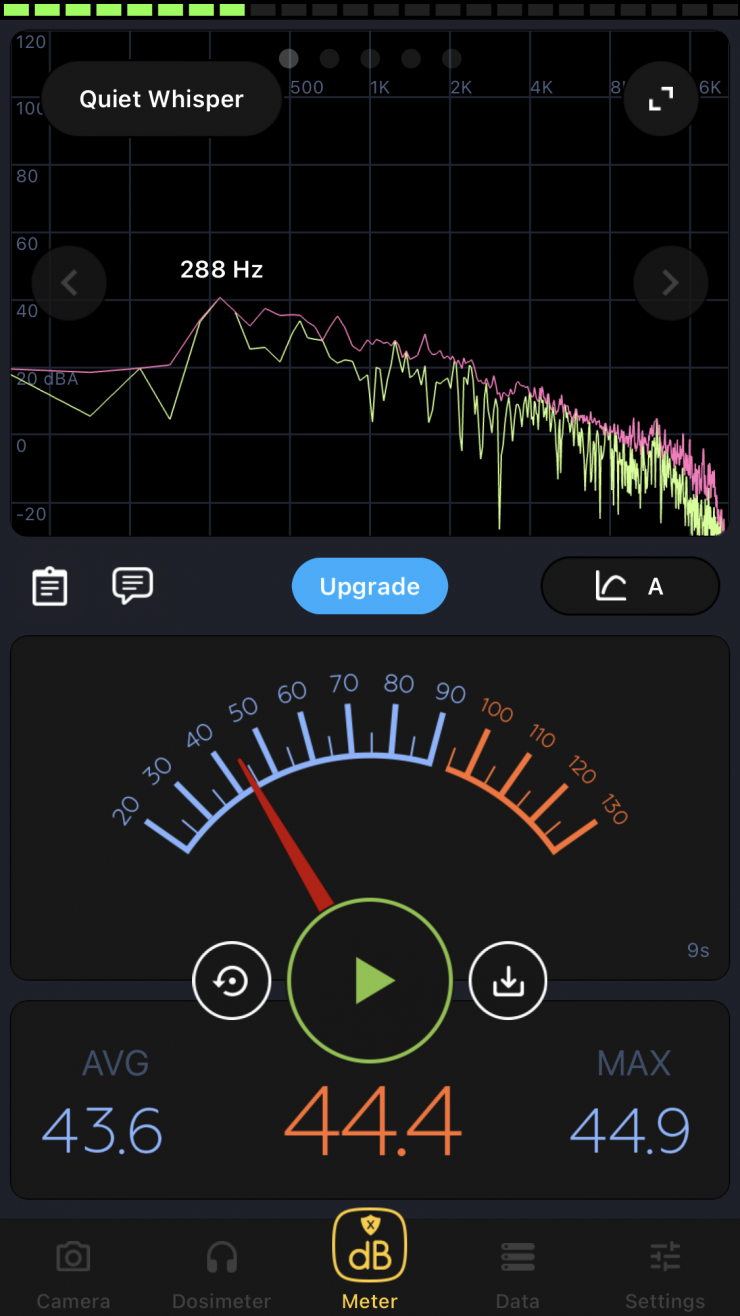Tap the green level bar at the top
The image size is (740, 1316).
[x=125, y=9]
